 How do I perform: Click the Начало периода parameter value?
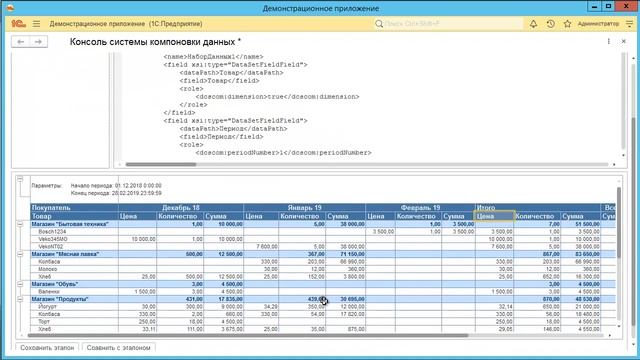click(138, 186)
